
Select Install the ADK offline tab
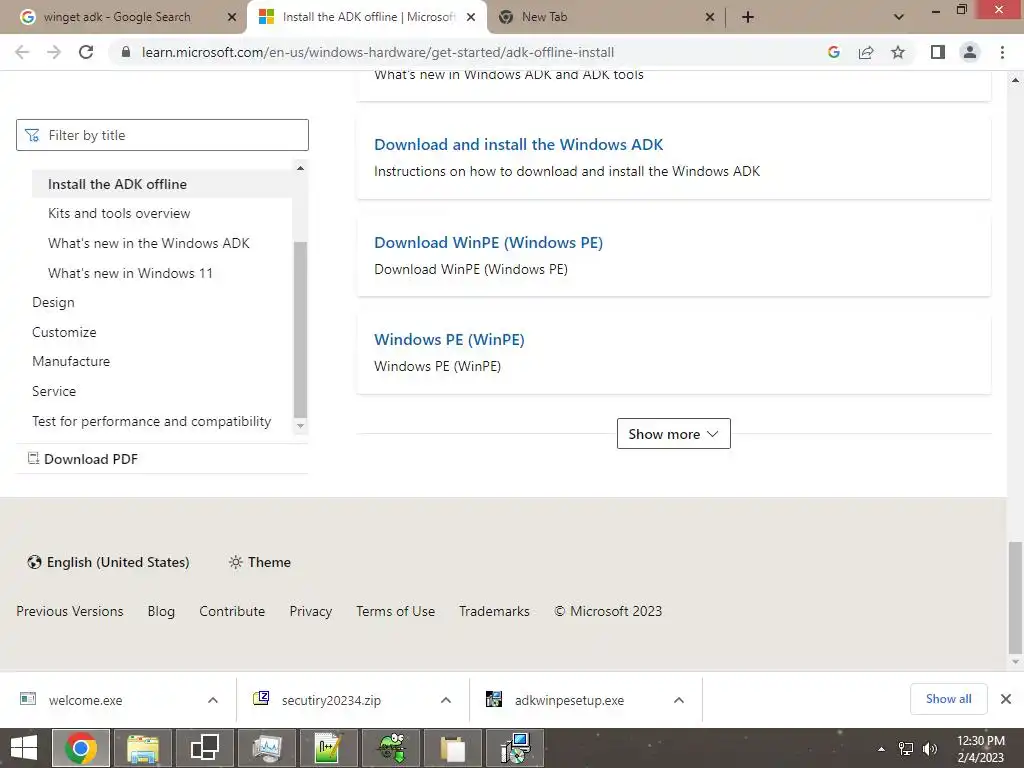click(369, 17)
